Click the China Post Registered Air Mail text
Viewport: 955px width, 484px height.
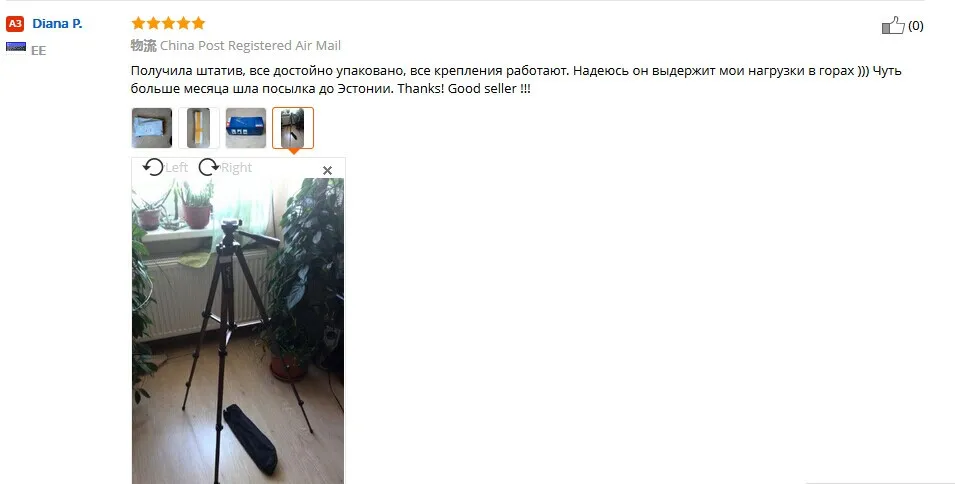250,46
